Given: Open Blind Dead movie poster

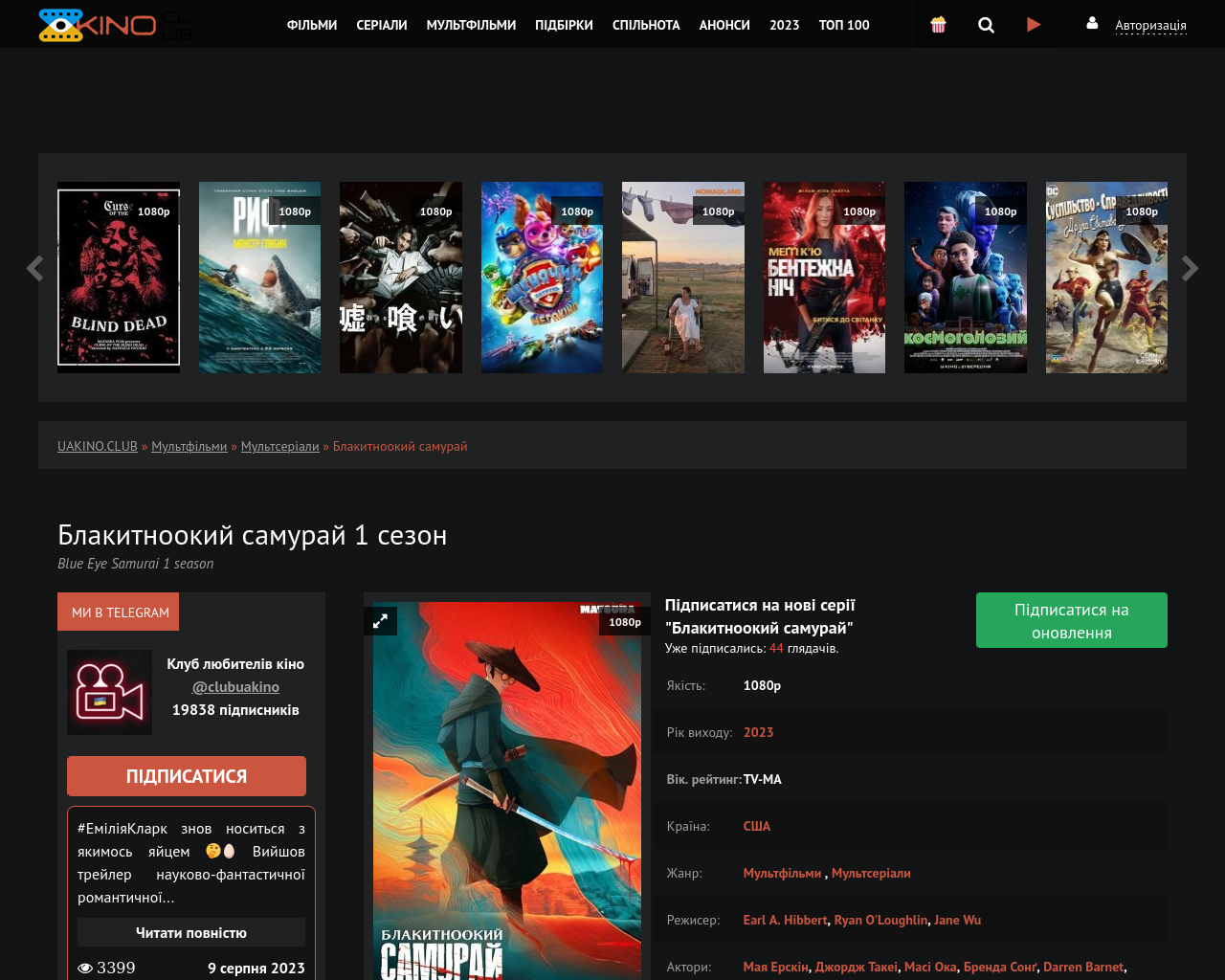Looking at the screenshot, I should coord(119,278).
